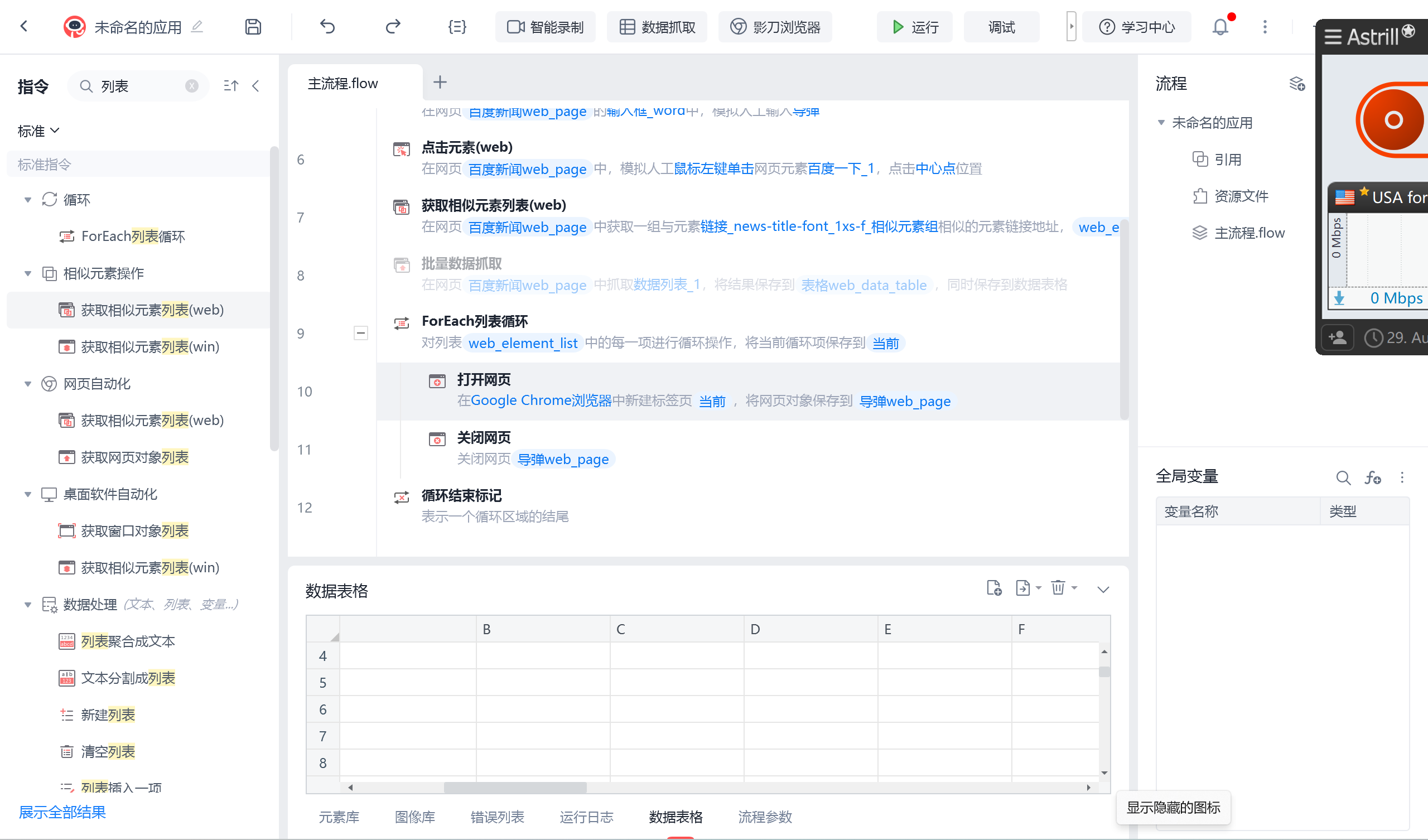
Task: Click the save icon in top toolbar
Action: 253,27
